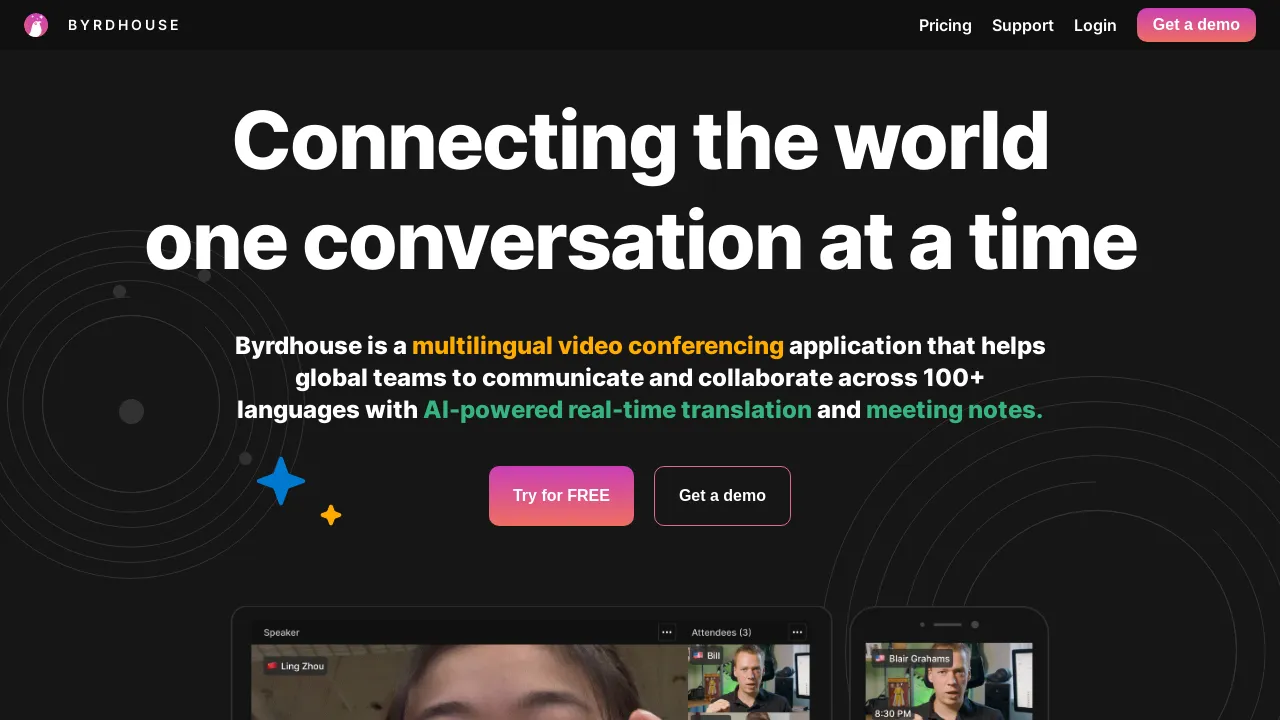Click the Byrdhouse bird logo icon
The height and width of the screenshot is (720, 1280).
click(x=36, y=25)
